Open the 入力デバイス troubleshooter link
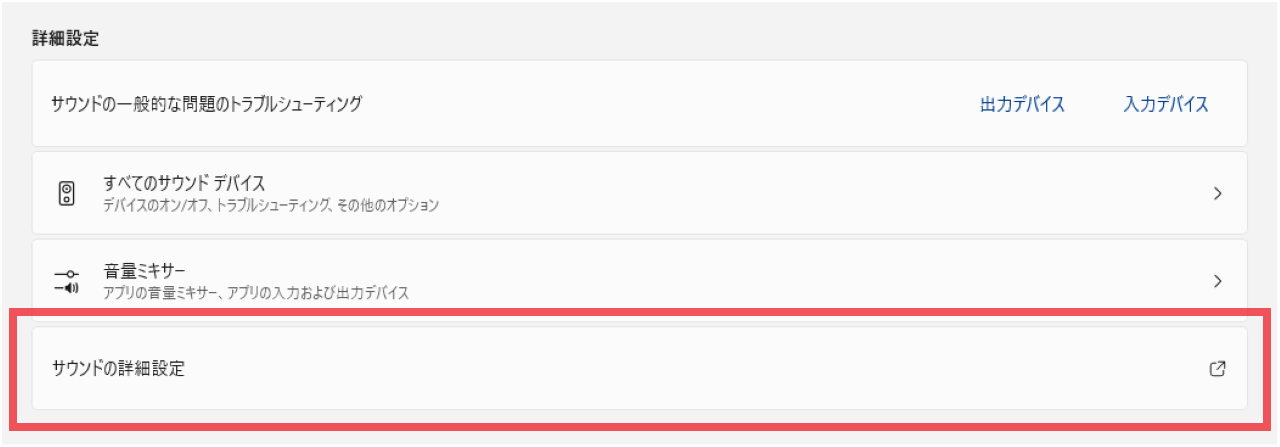This screenshot has height=447, width=1280. point(1166,105)
